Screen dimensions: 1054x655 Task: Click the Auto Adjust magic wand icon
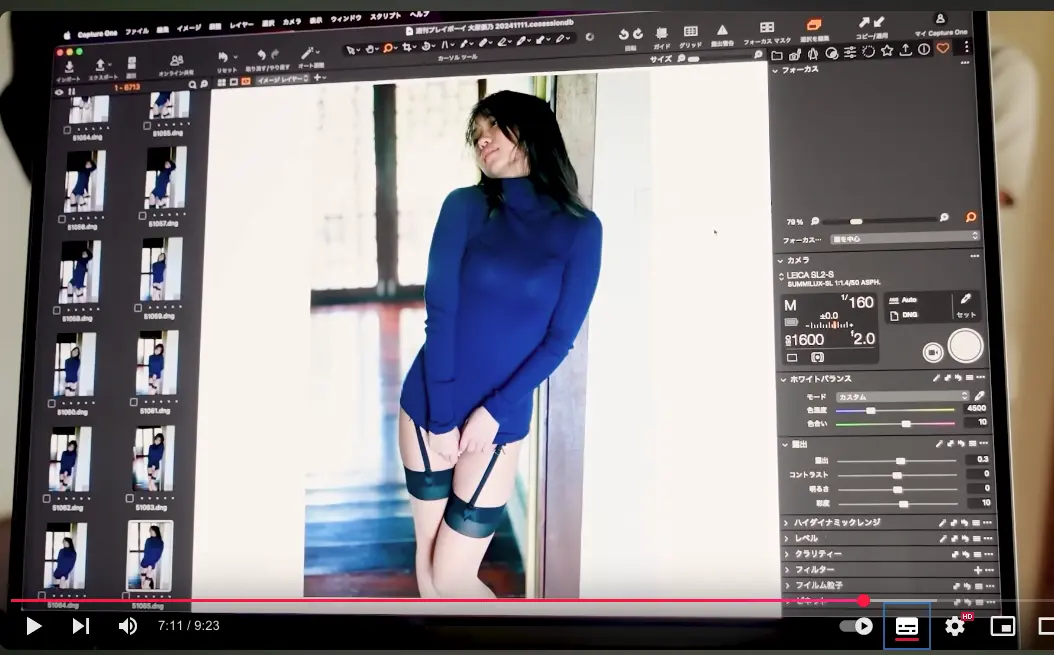coord(307,53)
